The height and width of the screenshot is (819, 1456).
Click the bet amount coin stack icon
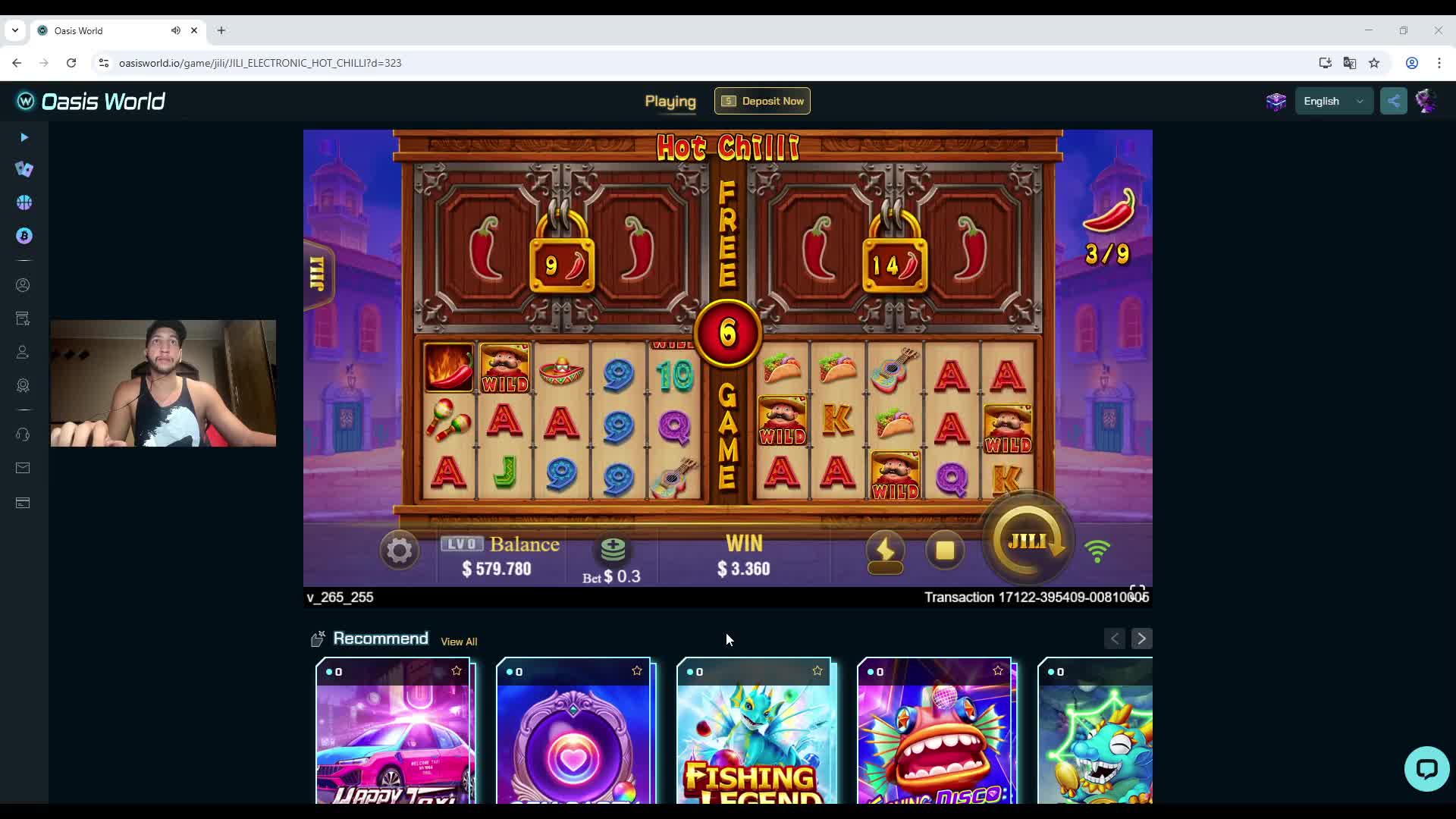613,549
